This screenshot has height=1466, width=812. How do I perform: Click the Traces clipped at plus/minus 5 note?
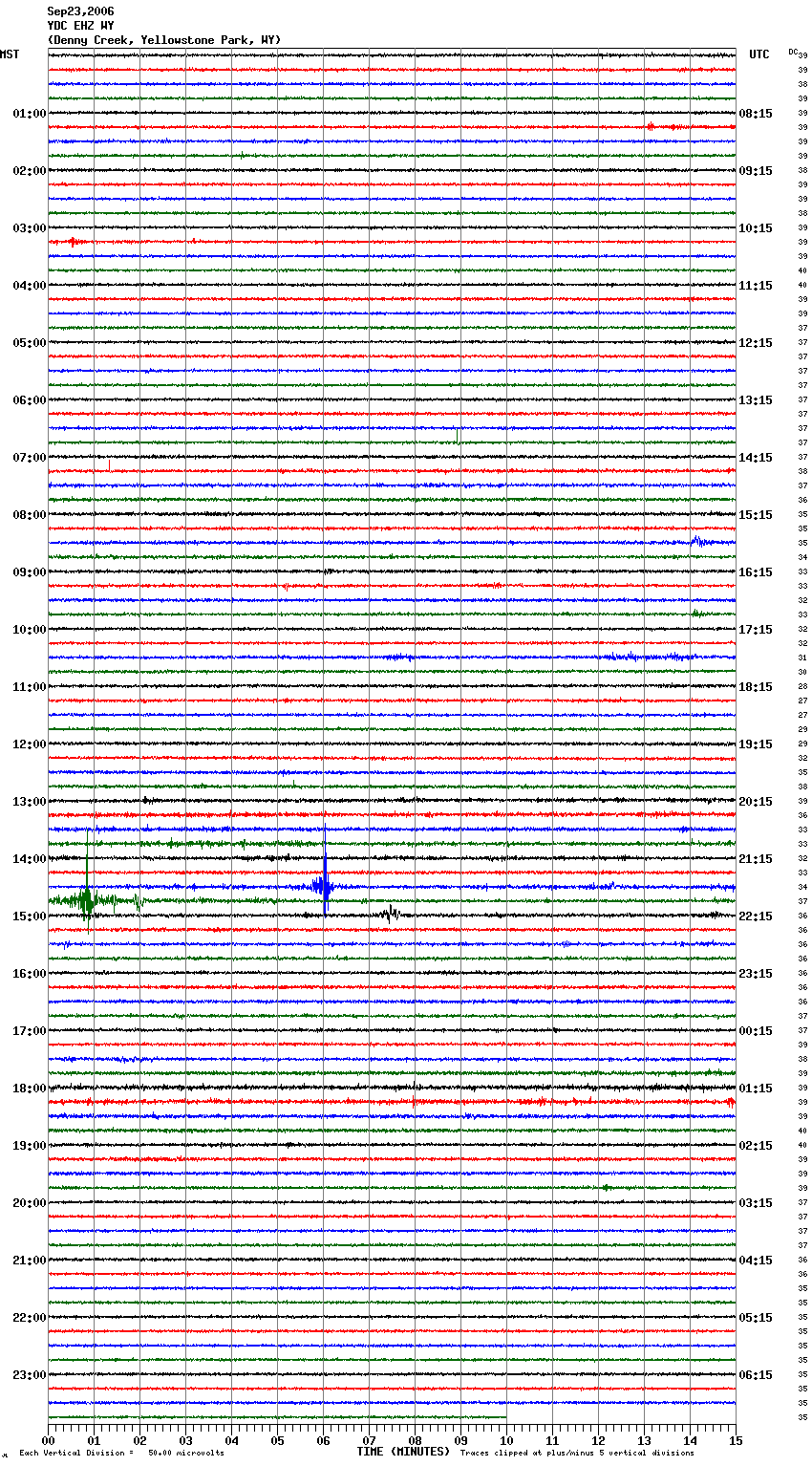point(577,1454)
